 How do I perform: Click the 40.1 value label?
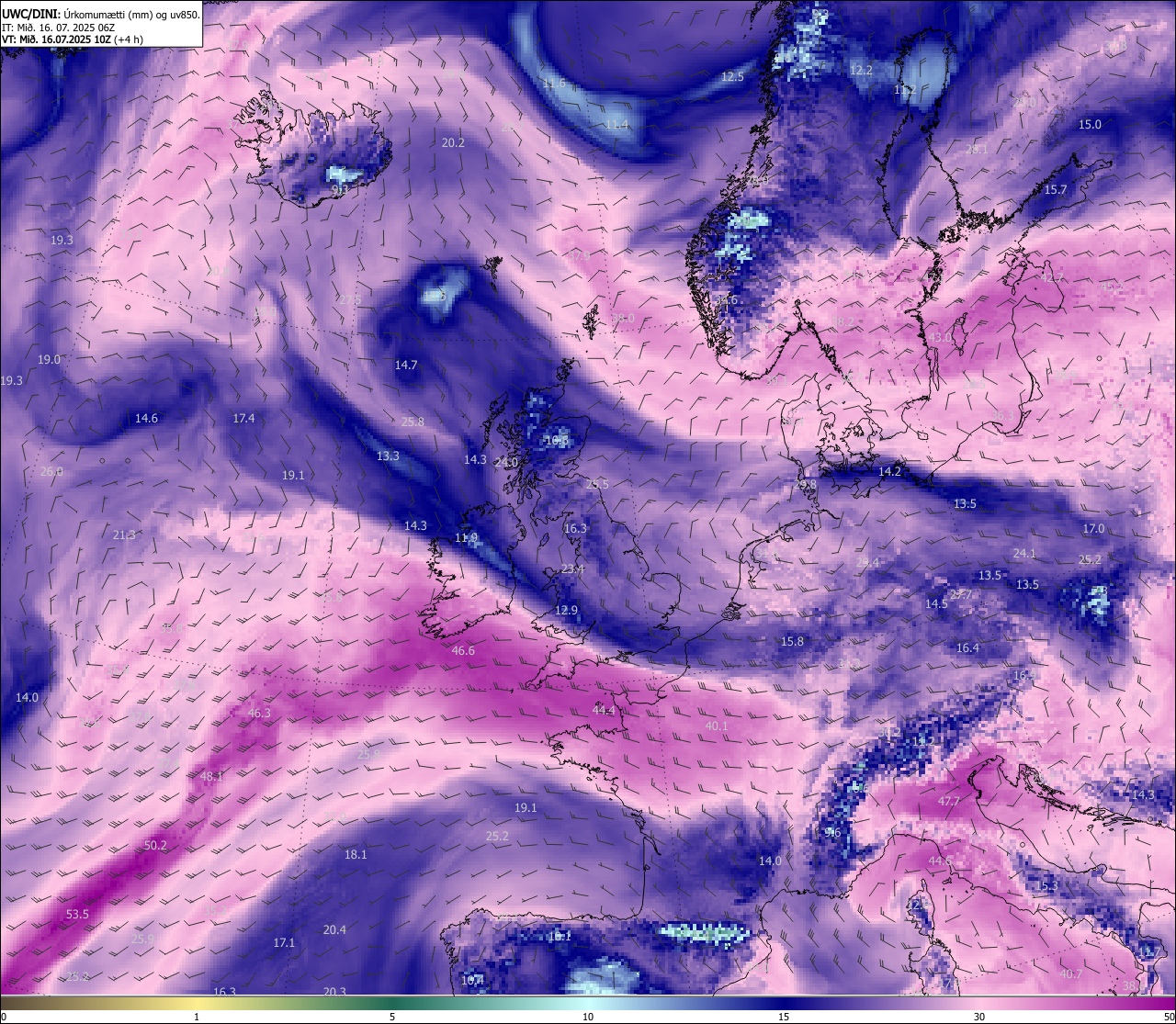click(716, 726)
